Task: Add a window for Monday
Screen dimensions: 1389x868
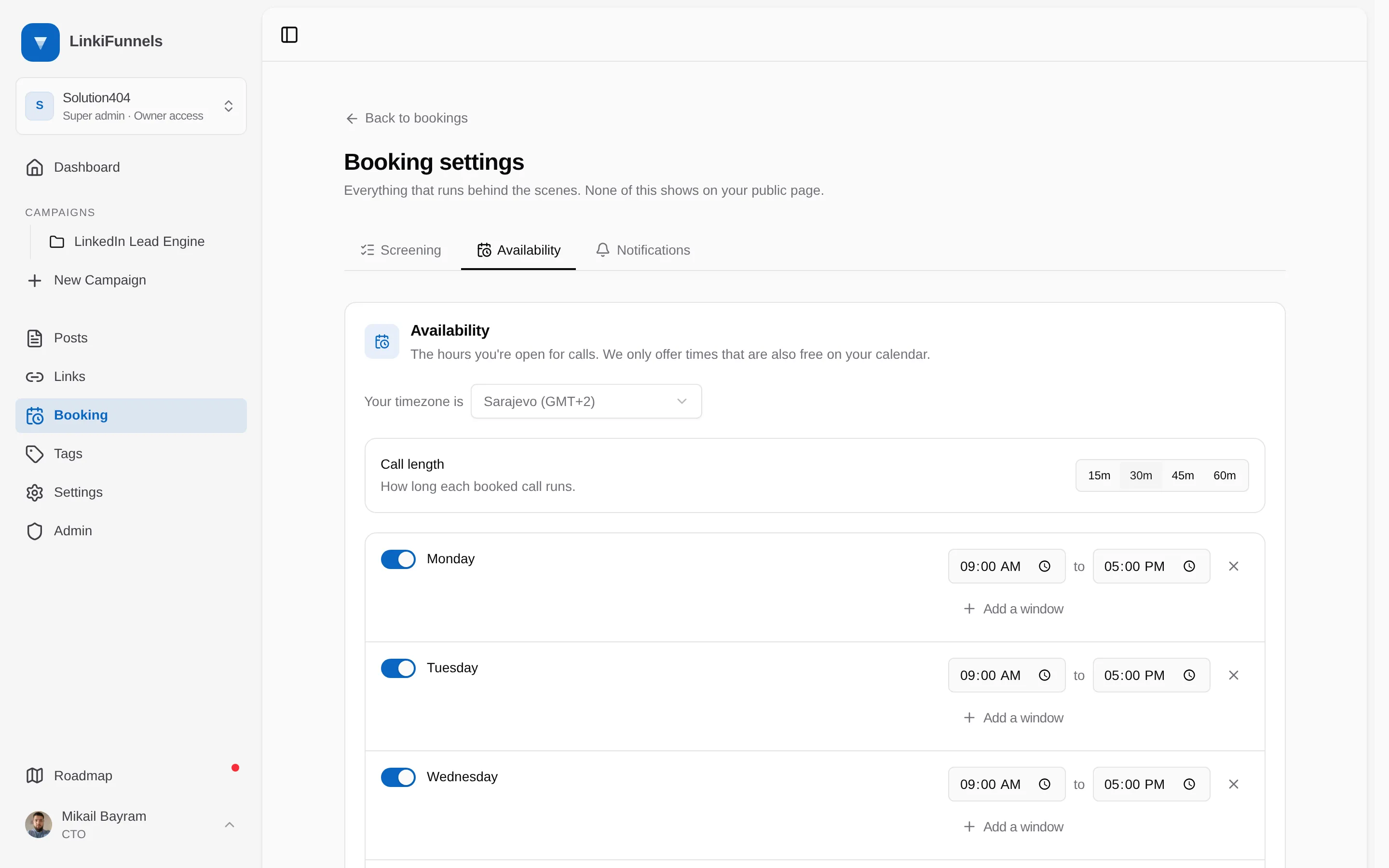Action: [x=1013, y=609]
